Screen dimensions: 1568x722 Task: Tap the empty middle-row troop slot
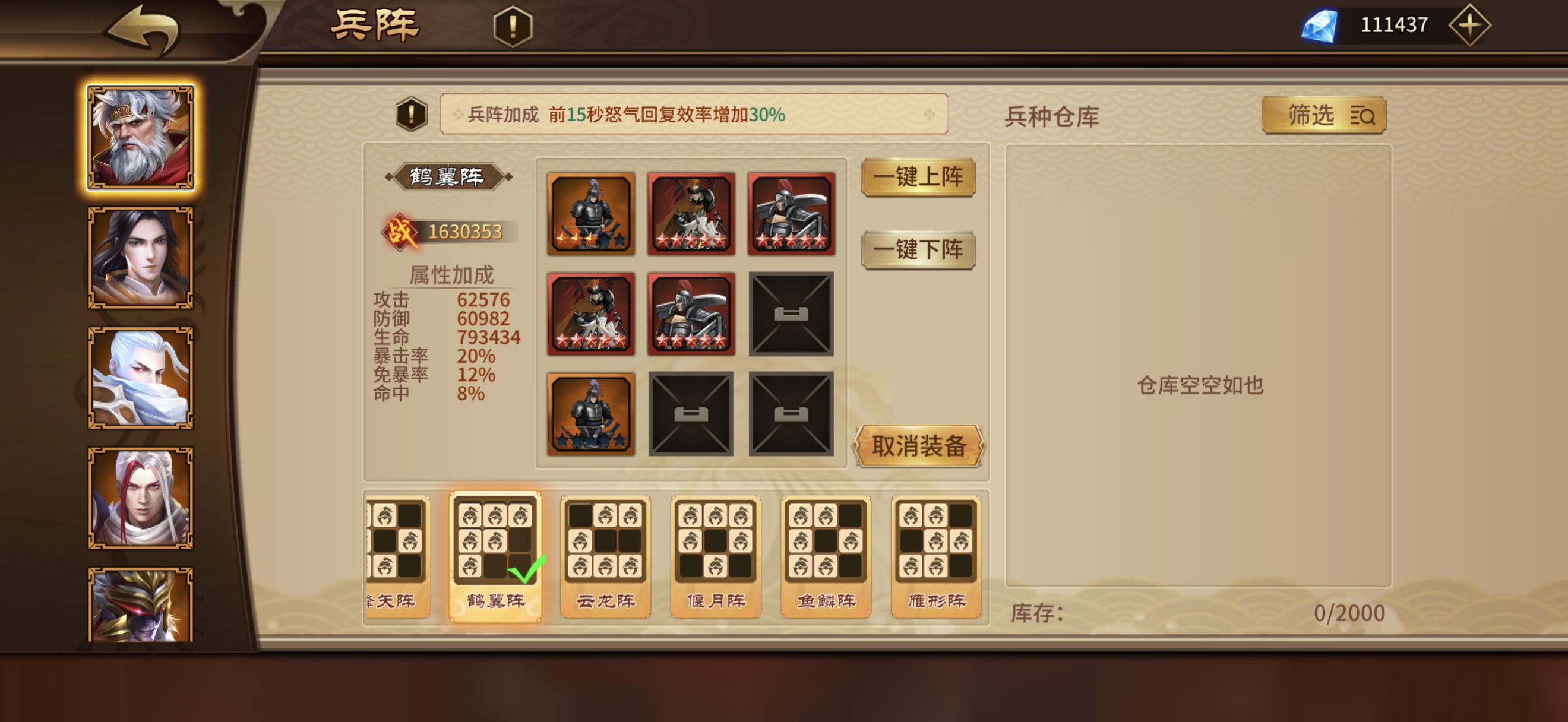pyautogui.click(x=791, y=314)
